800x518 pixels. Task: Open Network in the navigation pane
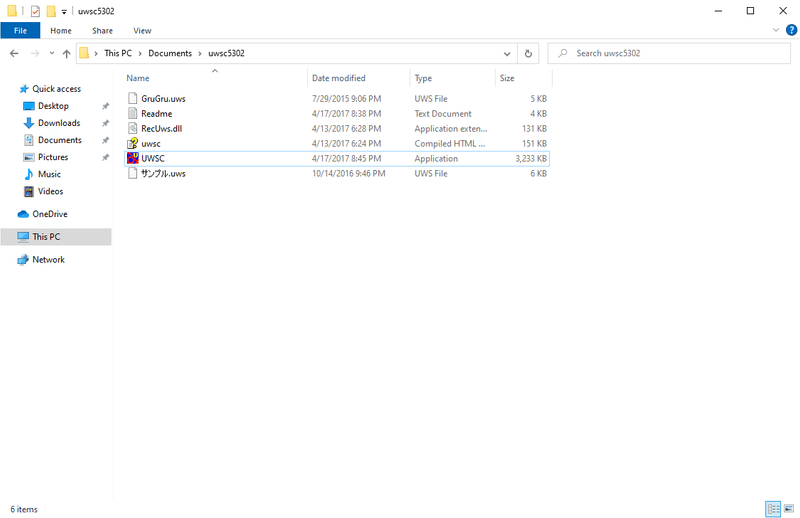(48, 259)
